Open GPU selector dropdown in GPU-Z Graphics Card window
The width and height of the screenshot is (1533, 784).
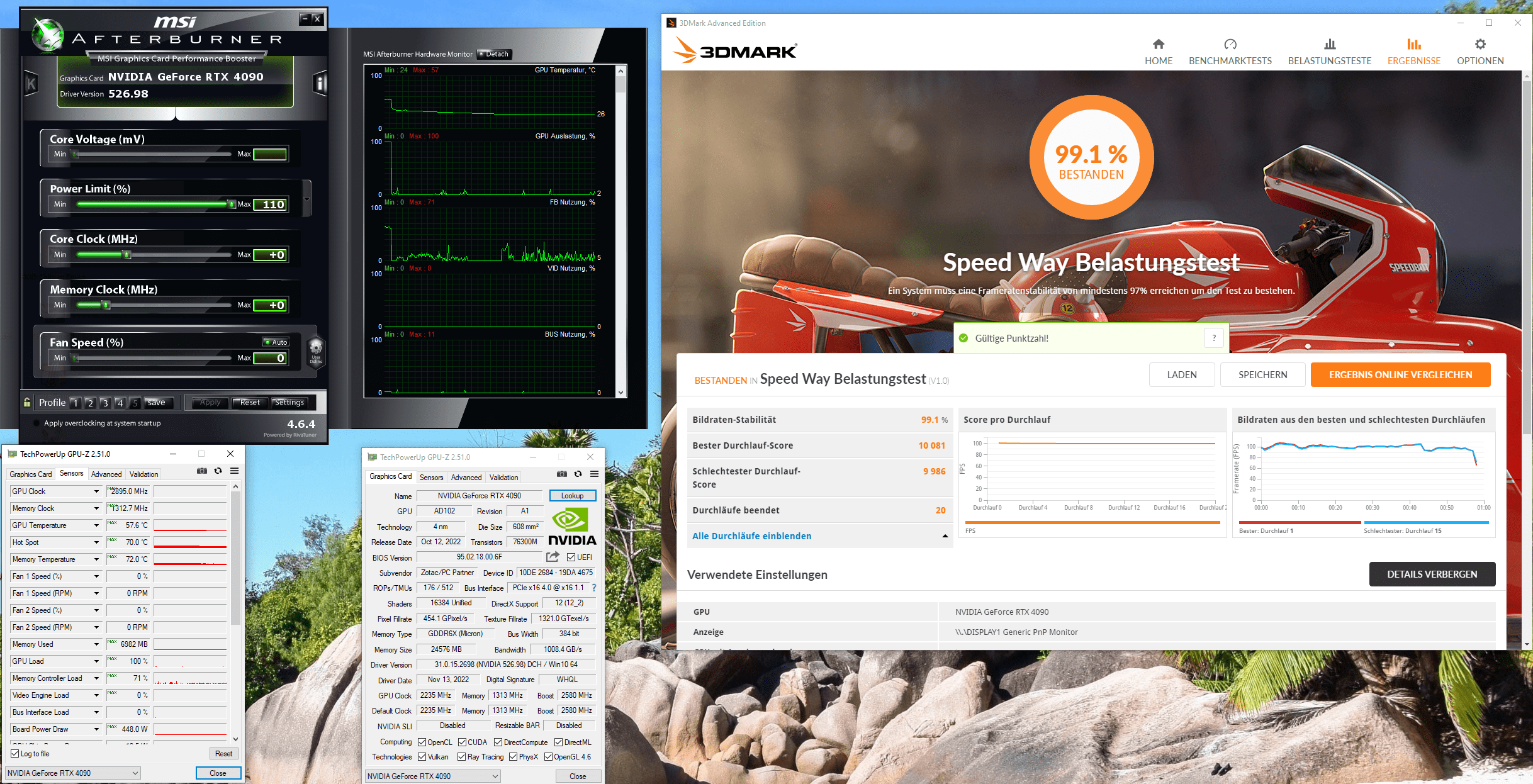point(433,776)
